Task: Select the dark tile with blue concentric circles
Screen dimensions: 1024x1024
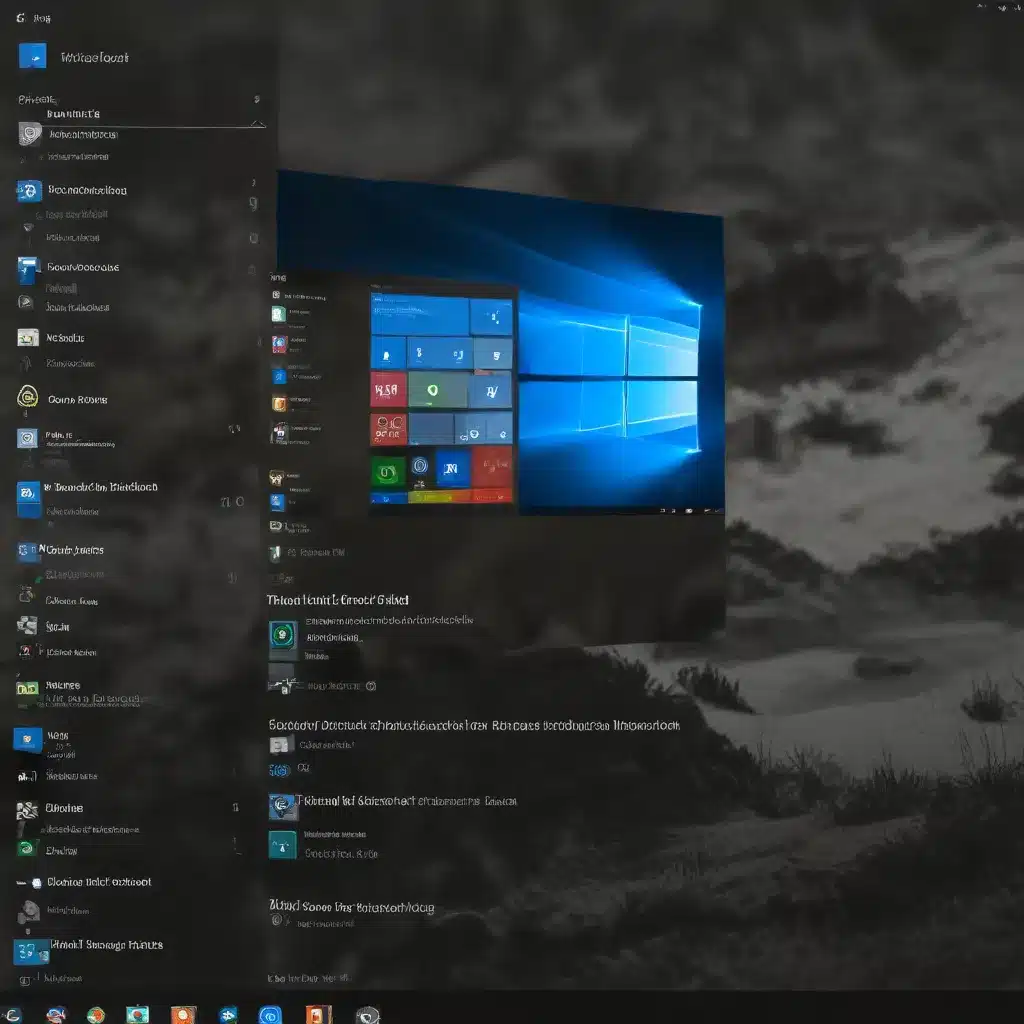Action: tap(420, 466)
